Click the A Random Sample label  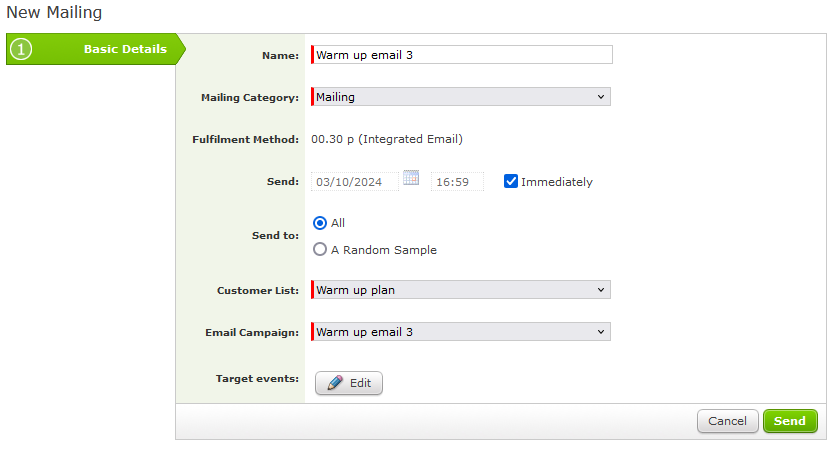(383, 250)
